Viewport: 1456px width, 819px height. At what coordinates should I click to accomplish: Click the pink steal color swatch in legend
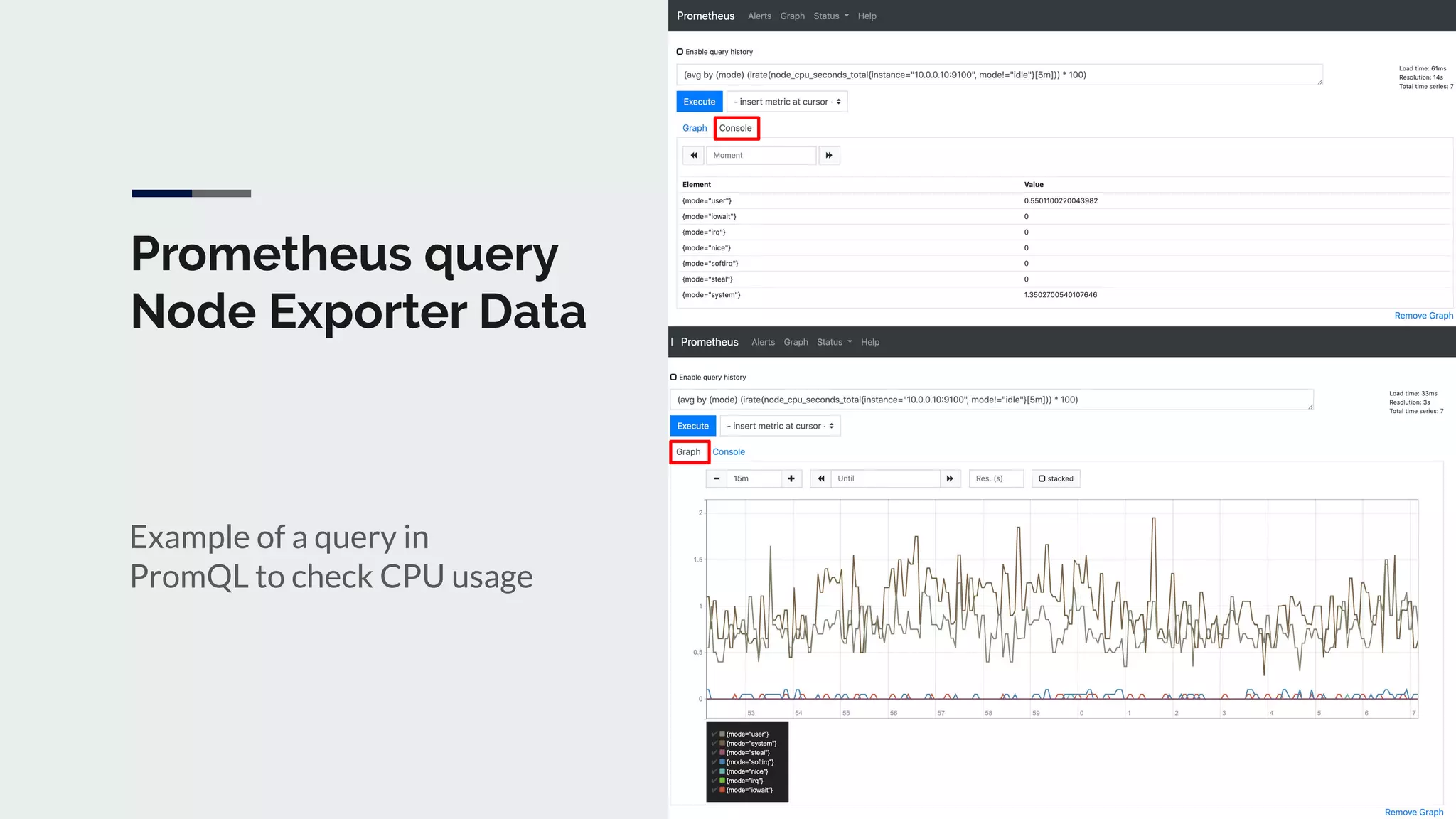(722, 752)
